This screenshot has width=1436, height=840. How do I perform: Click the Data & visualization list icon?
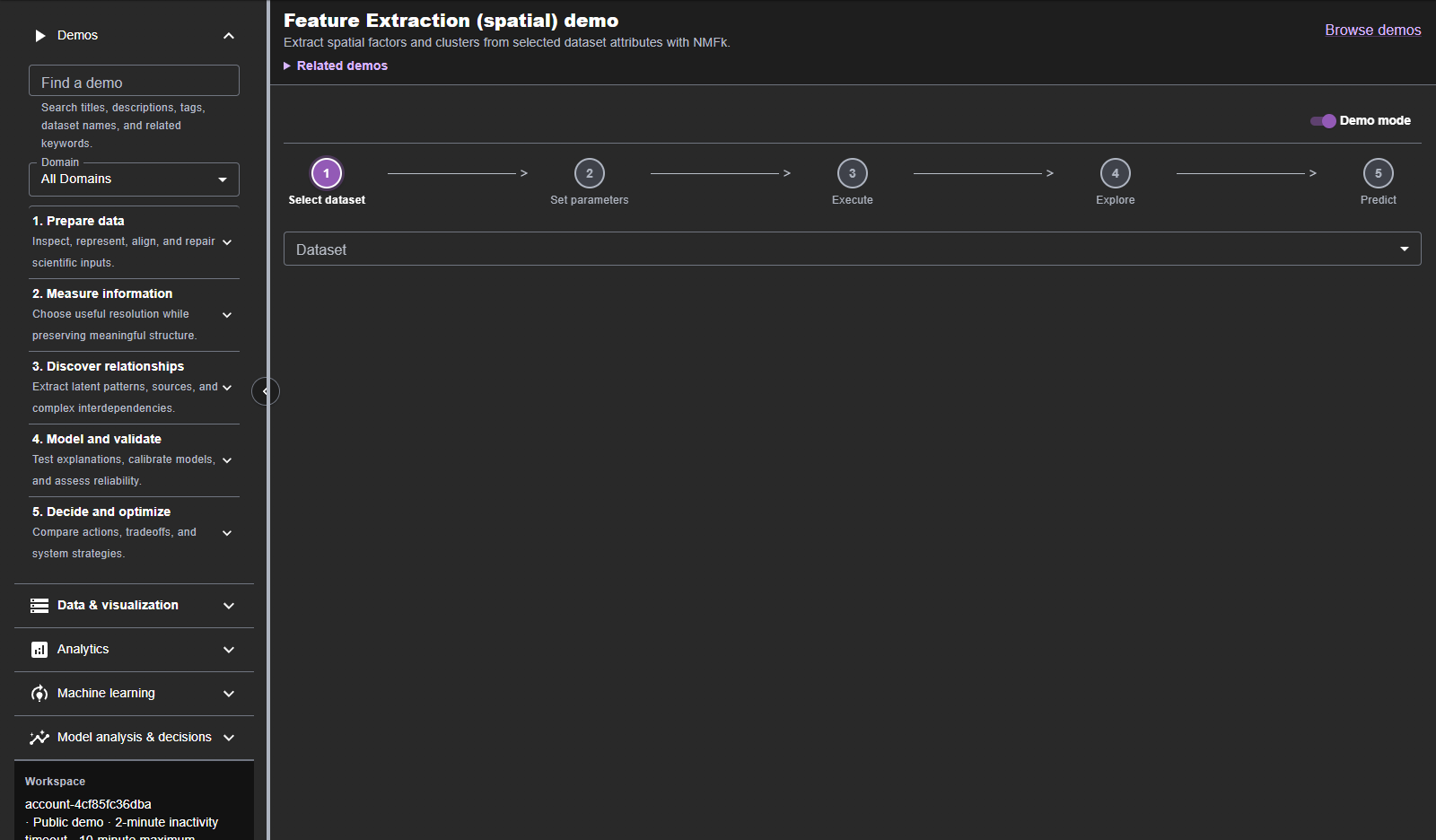(x=39, y=606)
